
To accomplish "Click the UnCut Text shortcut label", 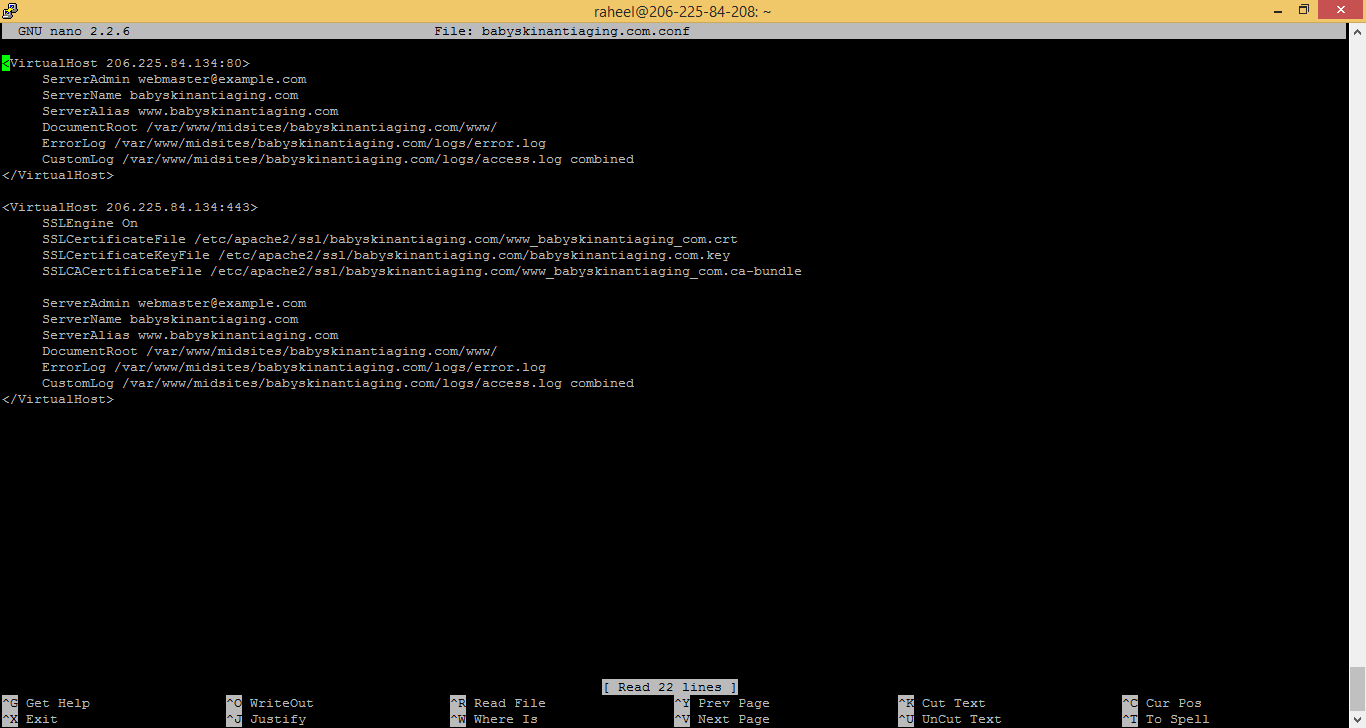I will (962, 719).
